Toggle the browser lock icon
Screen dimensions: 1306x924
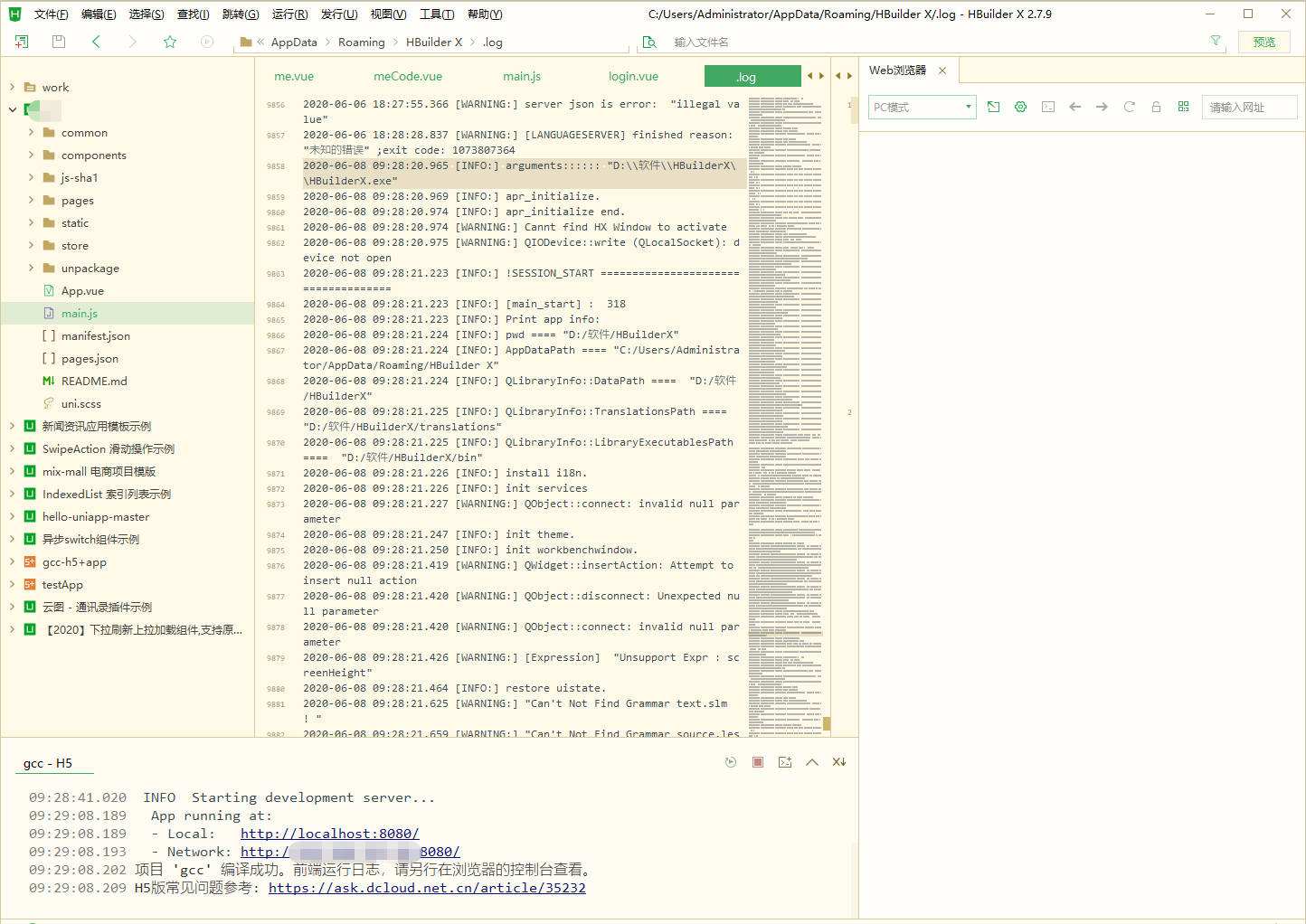point(1156,107)
